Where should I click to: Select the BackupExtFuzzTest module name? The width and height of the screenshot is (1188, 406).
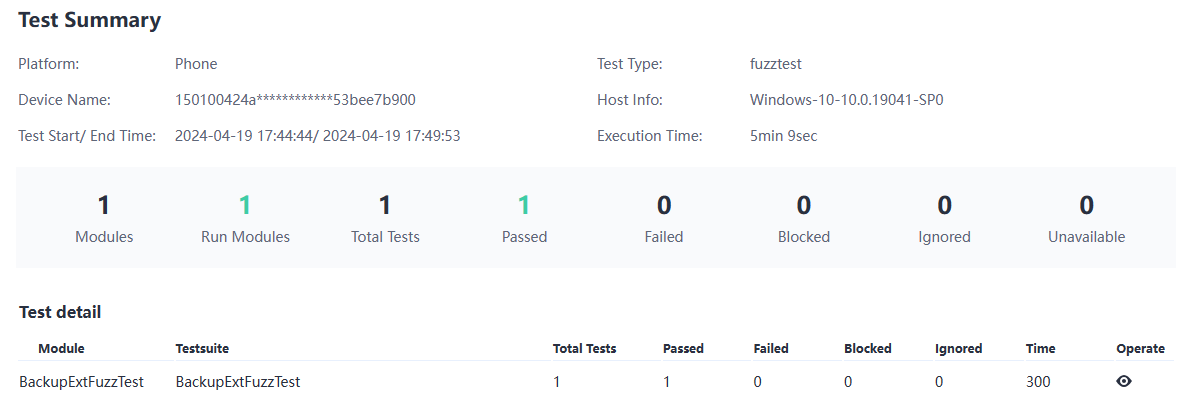coord(81,383)
